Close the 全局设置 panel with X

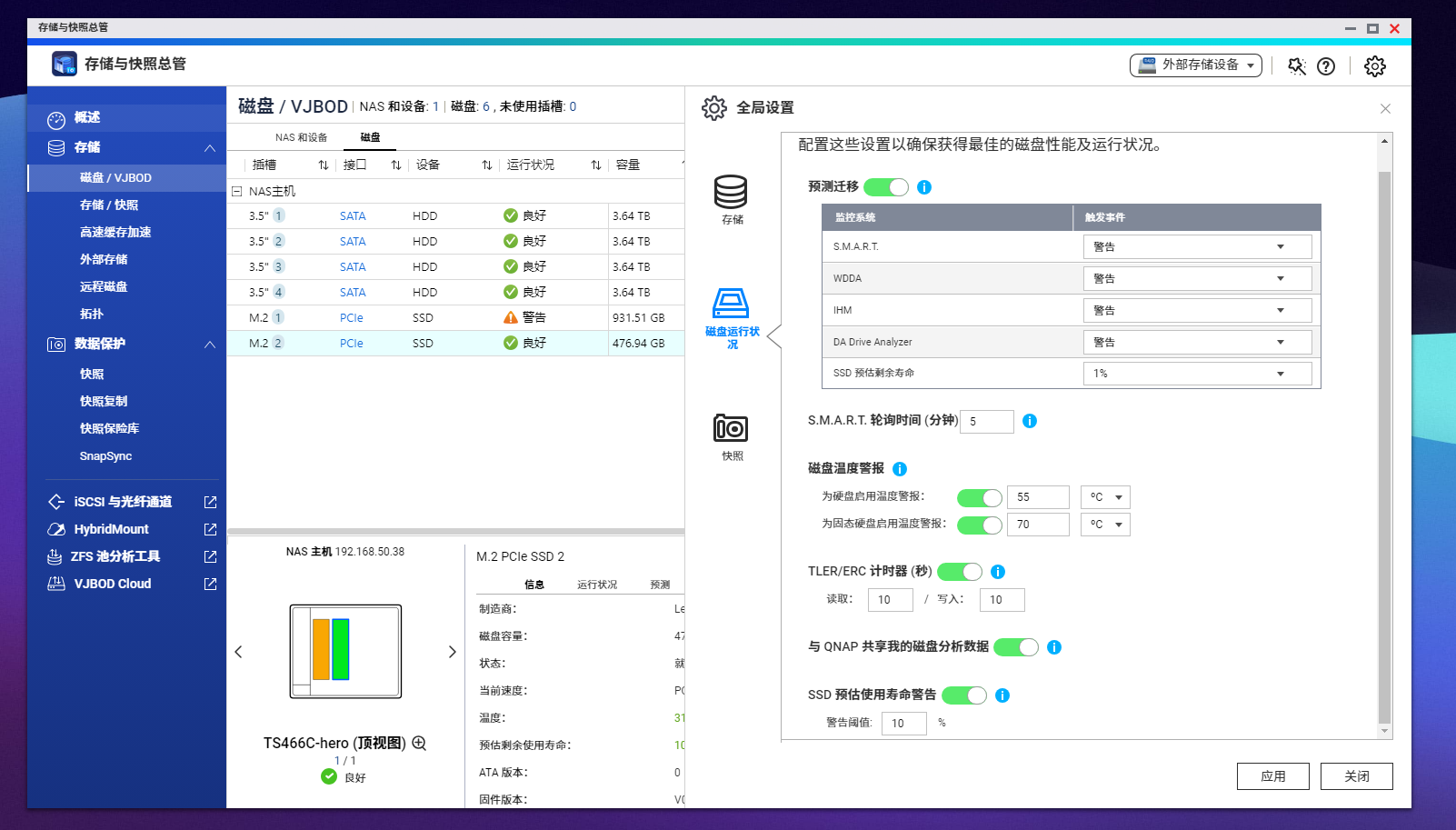click(1385, 108)
